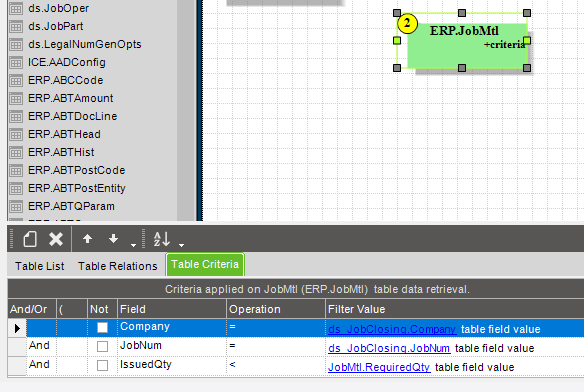Click the Operation column header
Screen dimensions: 584x392
276,309
